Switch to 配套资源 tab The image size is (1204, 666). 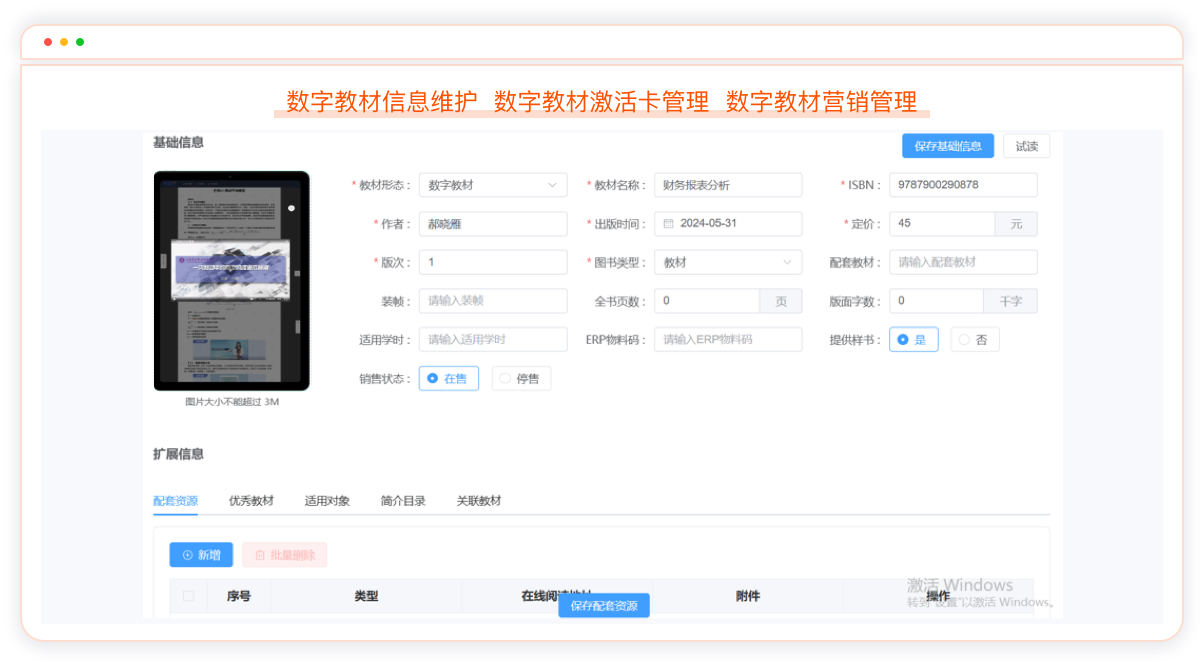175,501
